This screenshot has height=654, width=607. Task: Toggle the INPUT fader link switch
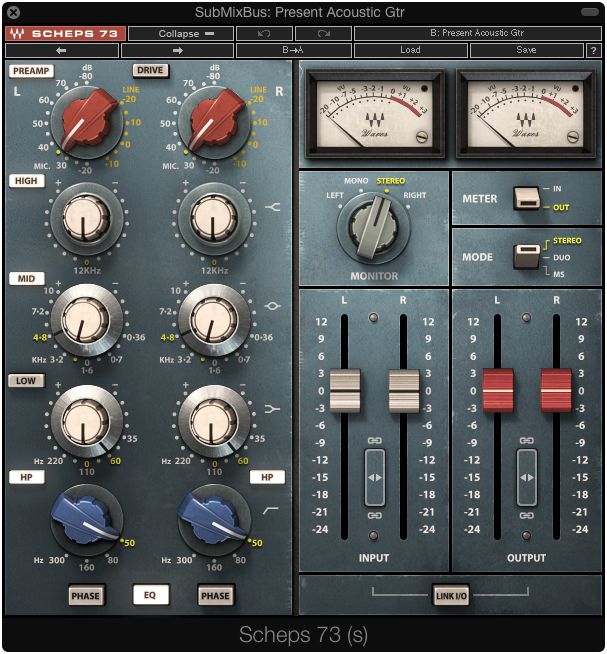(x=375, y=478)
